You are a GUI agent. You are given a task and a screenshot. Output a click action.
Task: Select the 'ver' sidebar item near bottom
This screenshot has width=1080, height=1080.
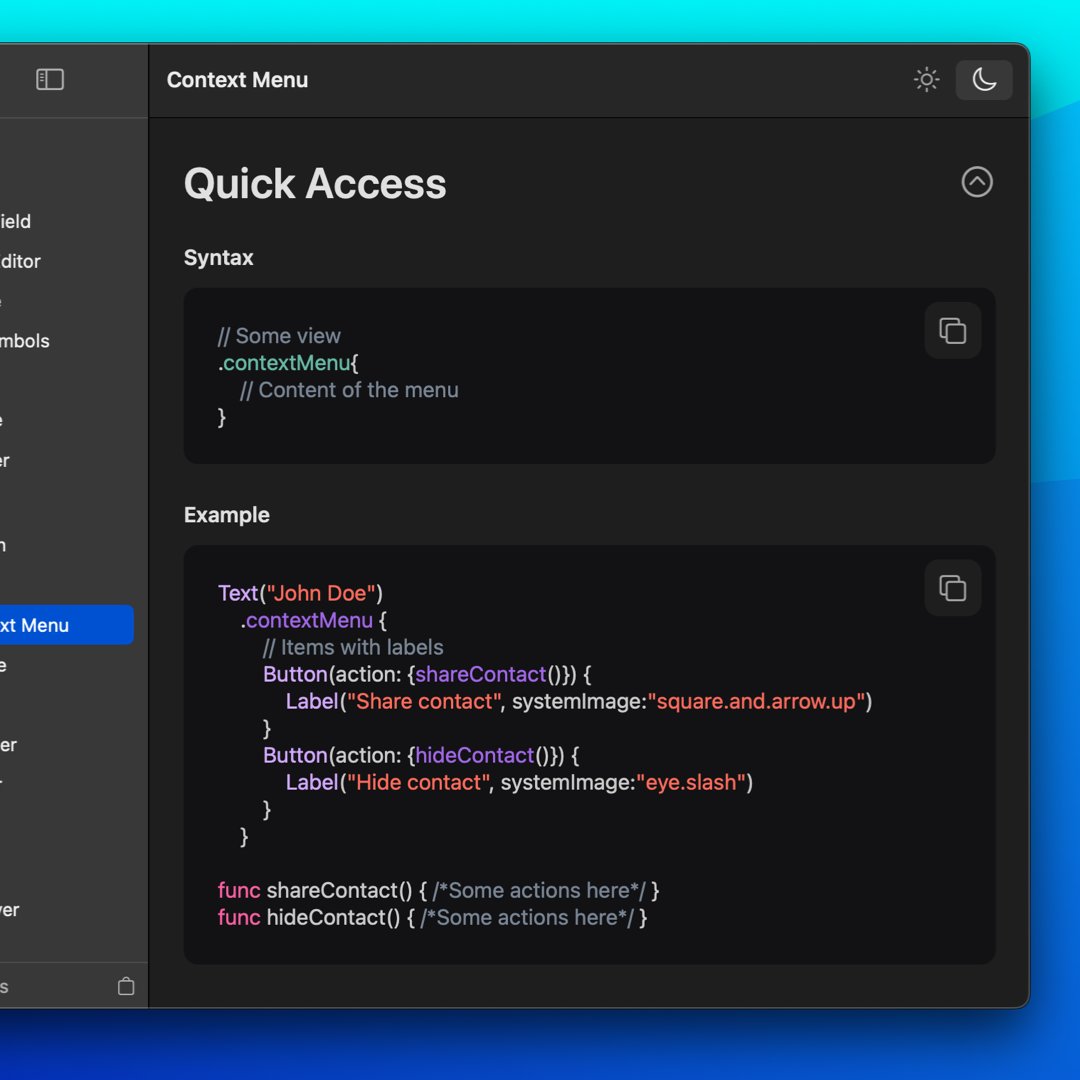coord(10,910)
